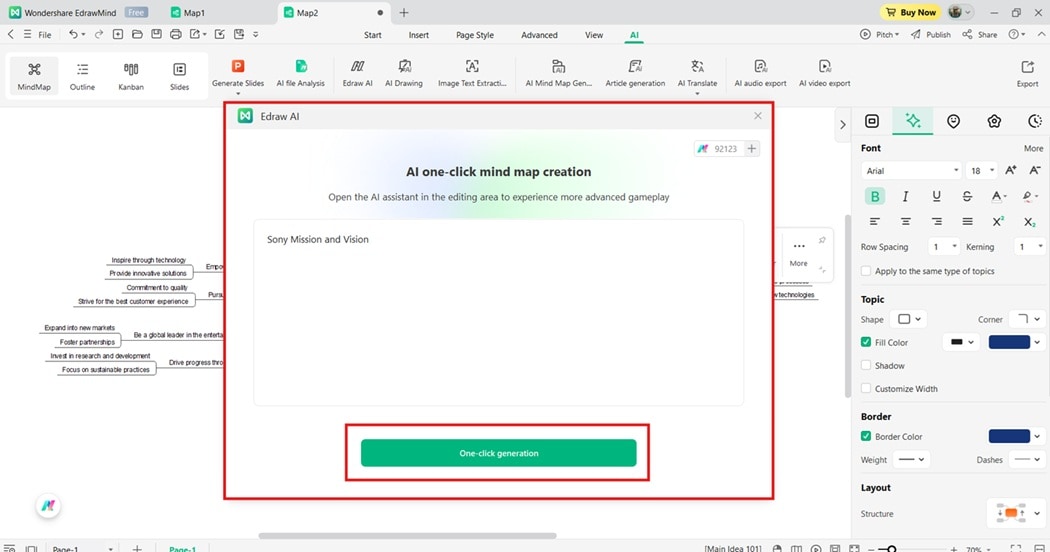
Task: Open Article generation tool
Action: pos(635,74)
